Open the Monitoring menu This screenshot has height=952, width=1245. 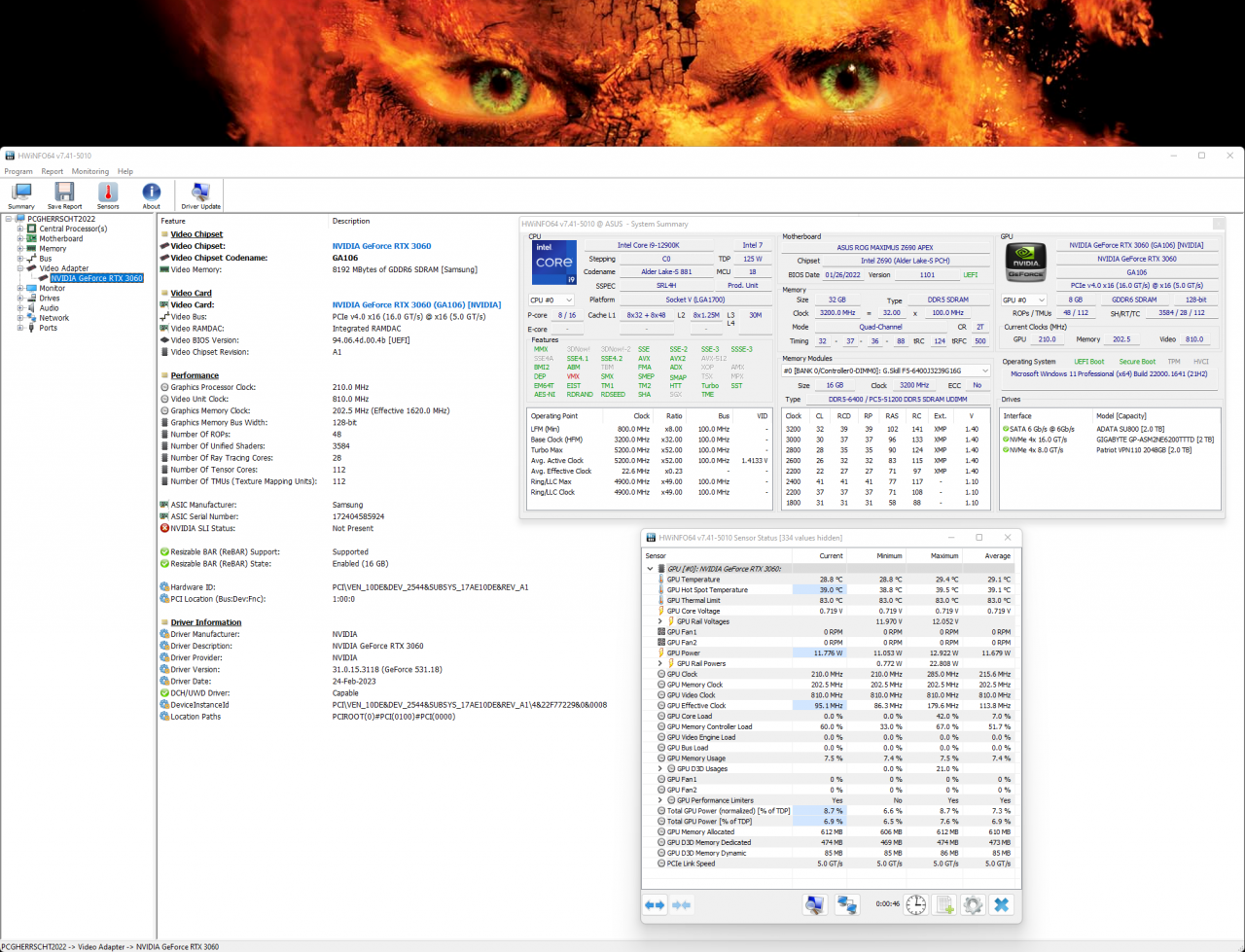90,171
